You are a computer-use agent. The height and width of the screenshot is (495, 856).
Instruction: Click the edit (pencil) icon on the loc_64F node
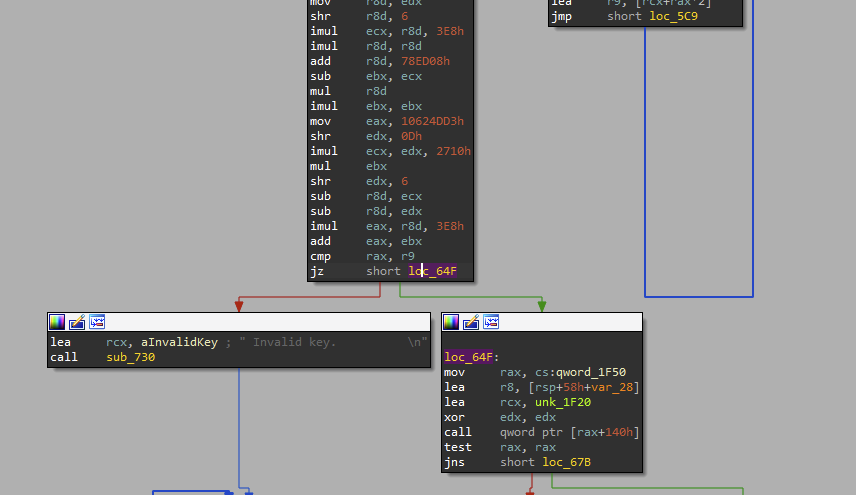point(471,322)
